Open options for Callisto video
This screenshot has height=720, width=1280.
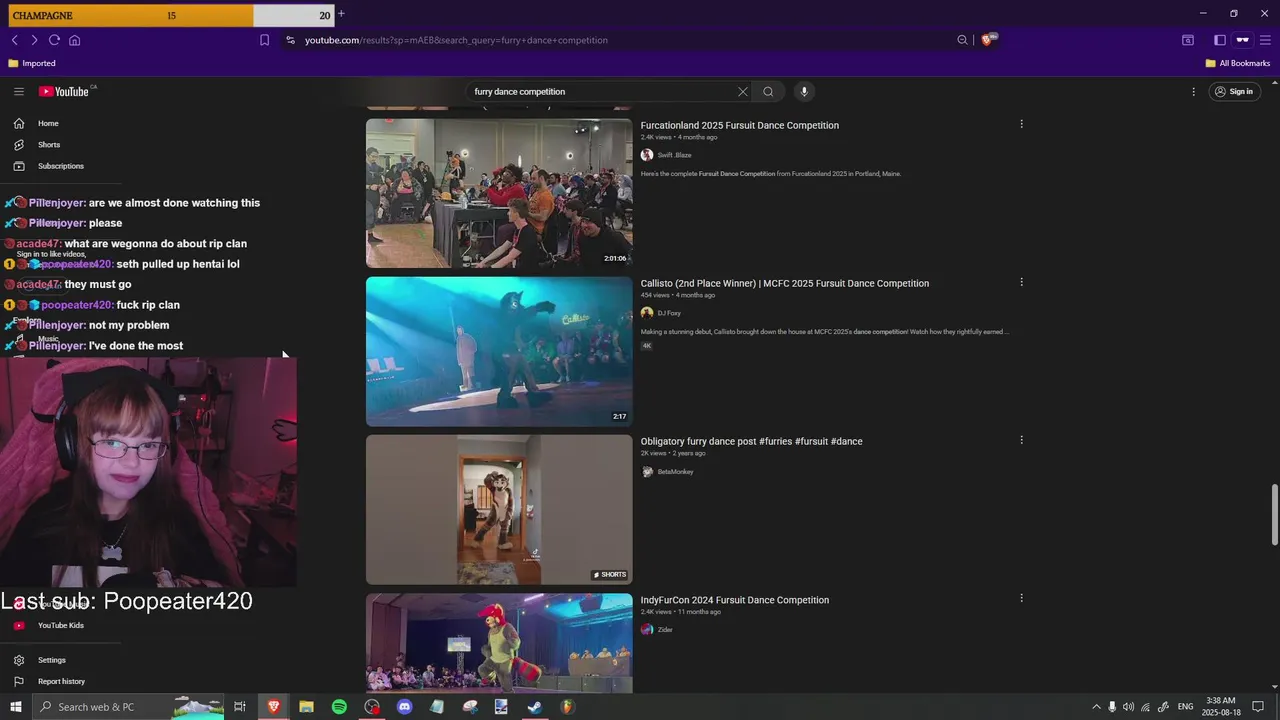coord(1021,282)
